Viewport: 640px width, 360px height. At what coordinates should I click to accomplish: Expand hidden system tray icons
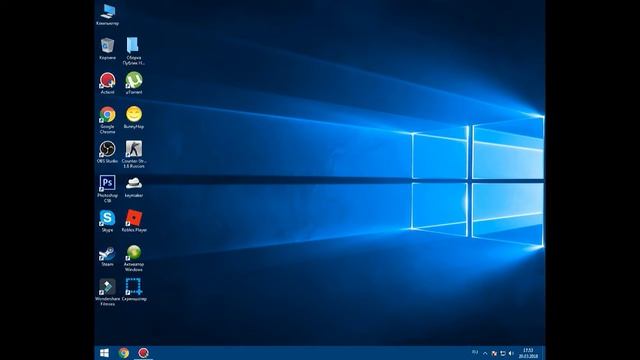point(485,353)
